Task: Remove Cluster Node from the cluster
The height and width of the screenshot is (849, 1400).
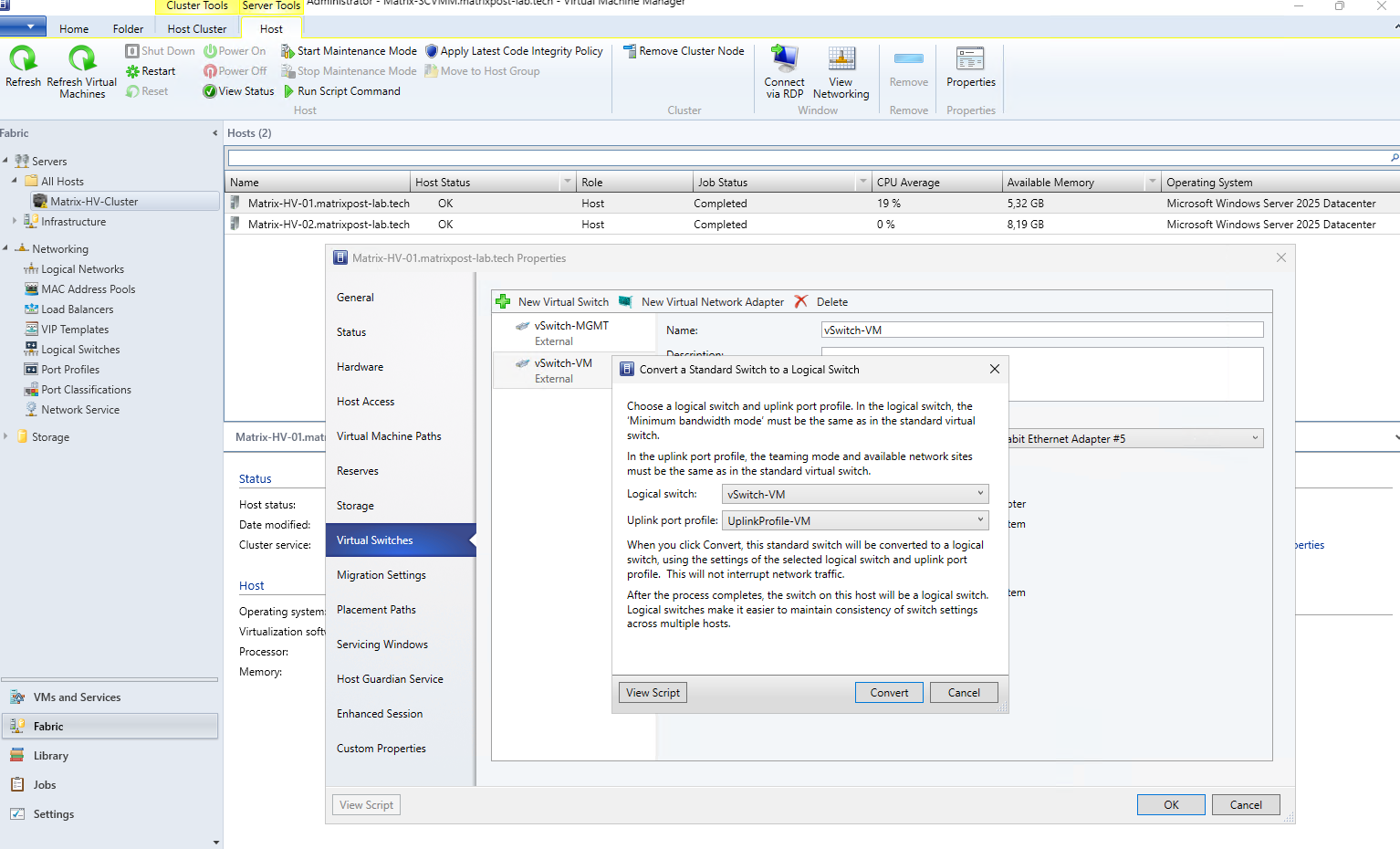Action: pos(684,51)
